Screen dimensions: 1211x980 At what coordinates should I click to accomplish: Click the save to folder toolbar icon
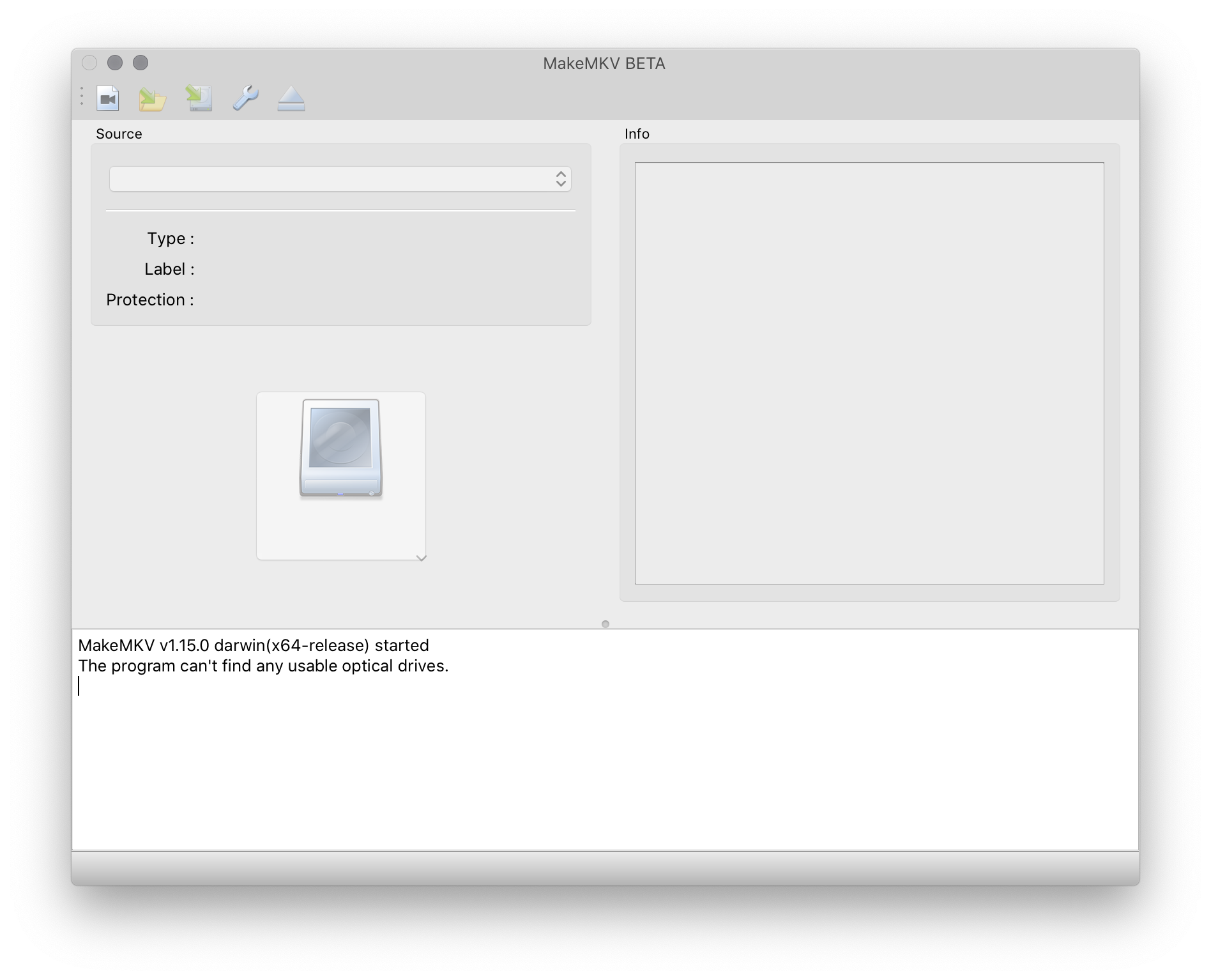pos(153,98)
